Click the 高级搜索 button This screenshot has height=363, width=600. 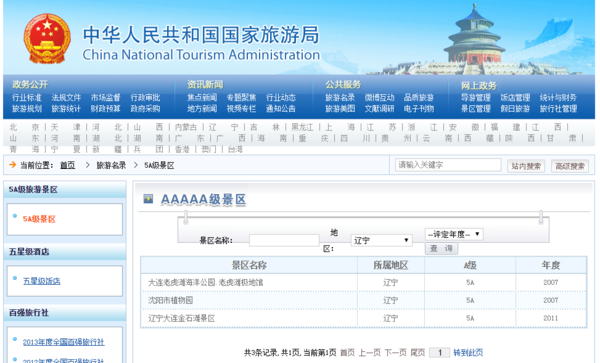click(570, 166)
